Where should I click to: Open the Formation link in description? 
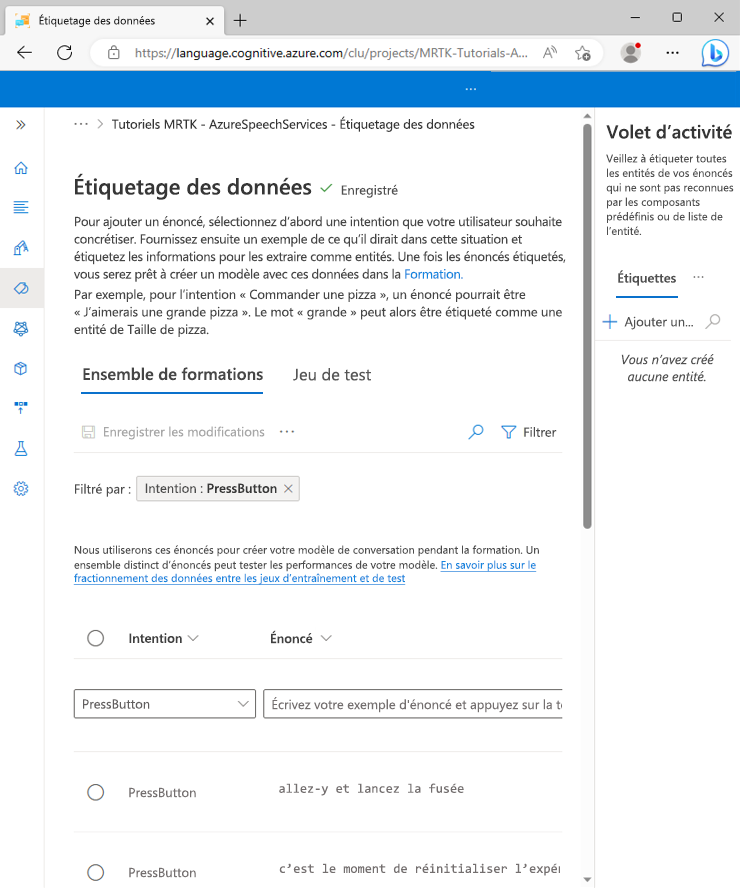click(433, 274)
